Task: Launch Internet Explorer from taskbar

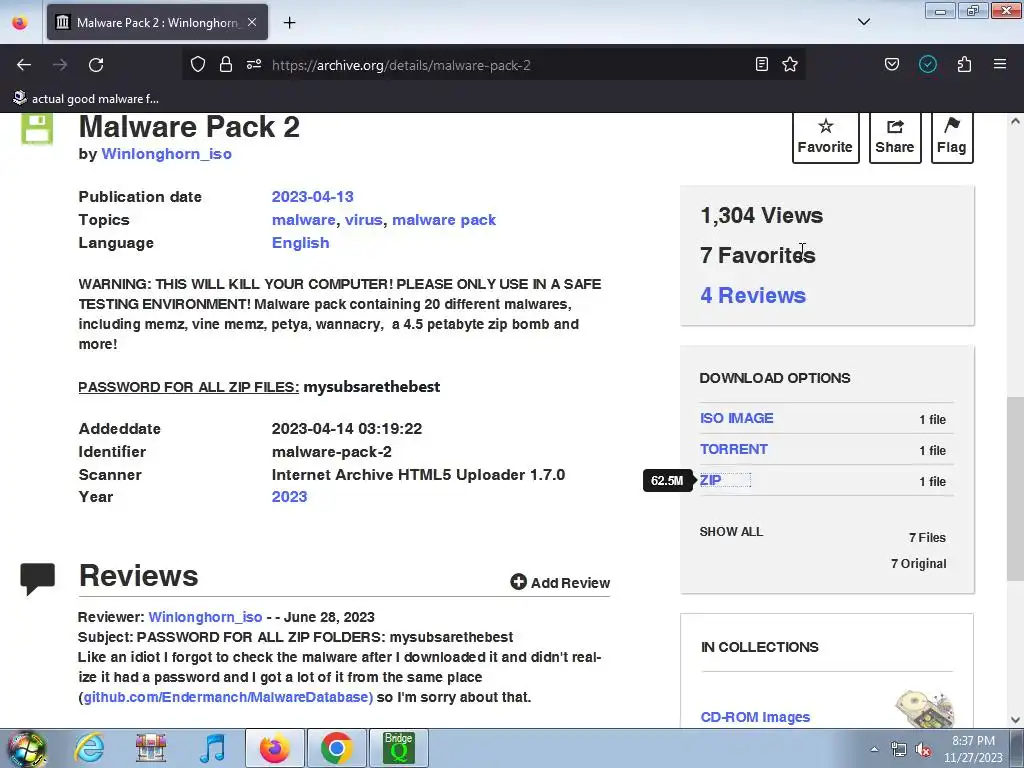Action: [88, 748]
